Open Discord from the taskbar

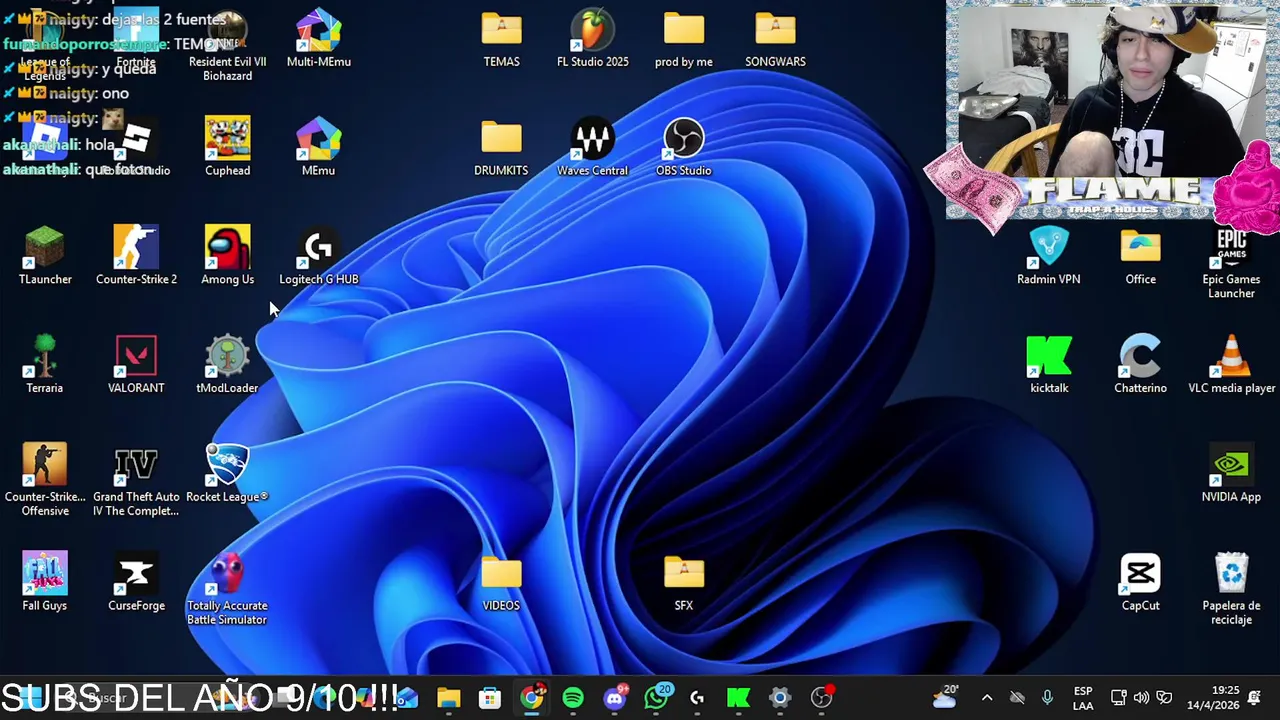pyautogui.click(x=615, y=698)
